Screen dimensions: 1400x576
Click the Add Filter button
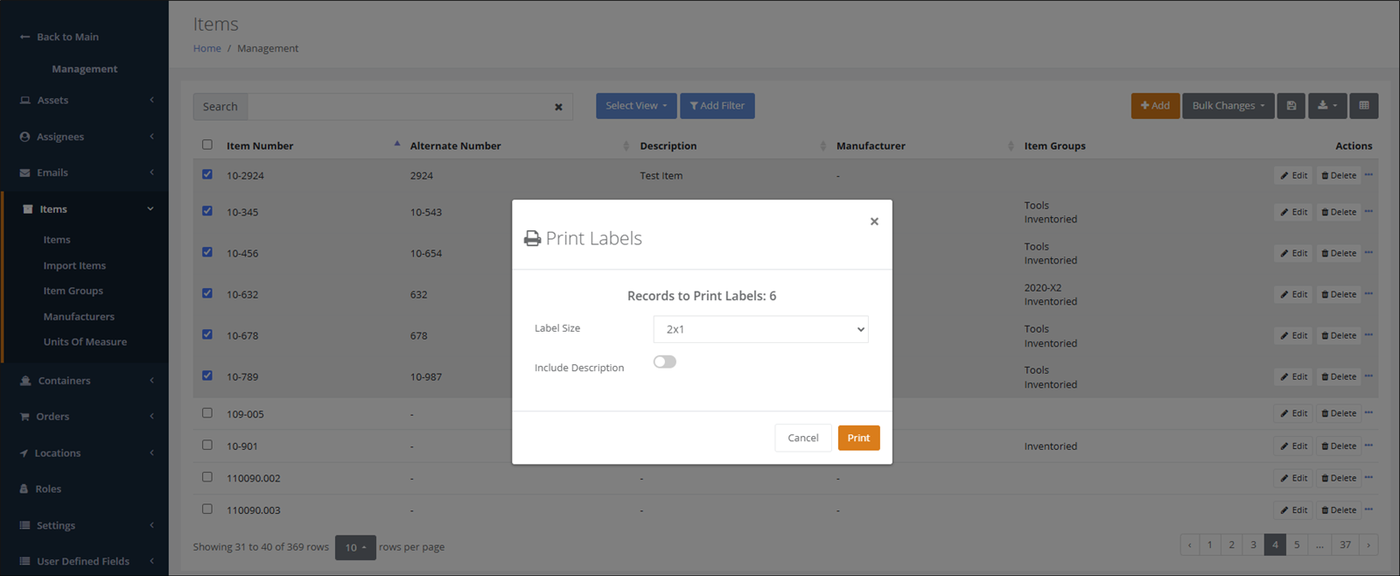tap(717, 106)
